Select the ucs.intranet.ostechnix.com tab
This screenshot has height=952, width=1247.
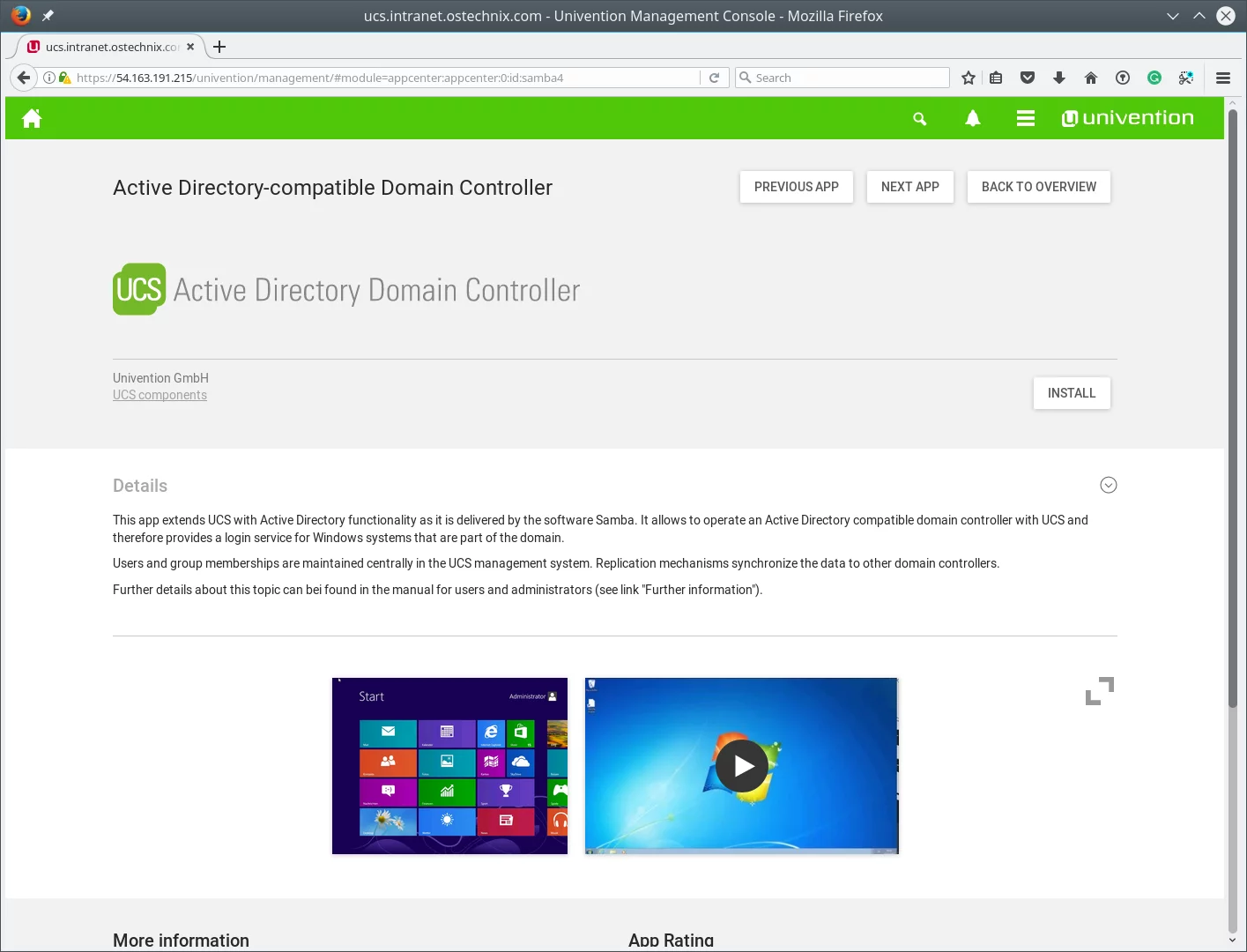click(x=111, y=47)
